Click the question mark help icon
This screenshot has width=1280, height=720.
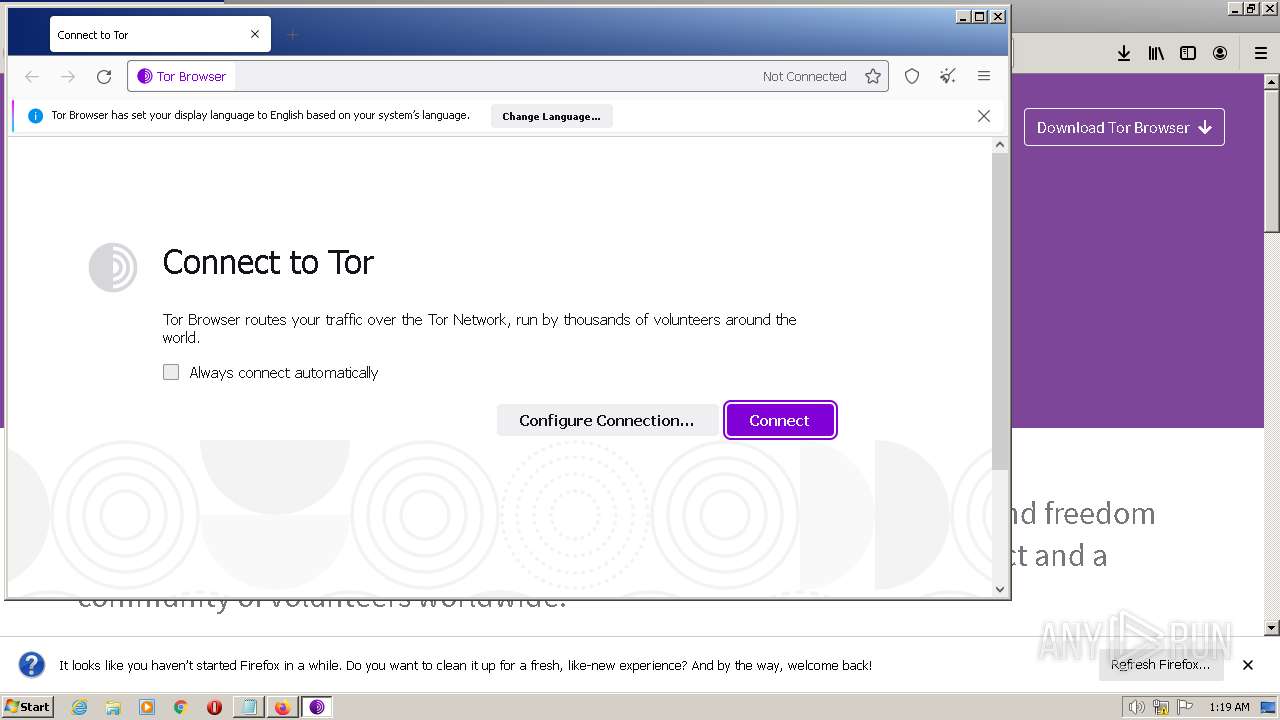tap(32, 665)
